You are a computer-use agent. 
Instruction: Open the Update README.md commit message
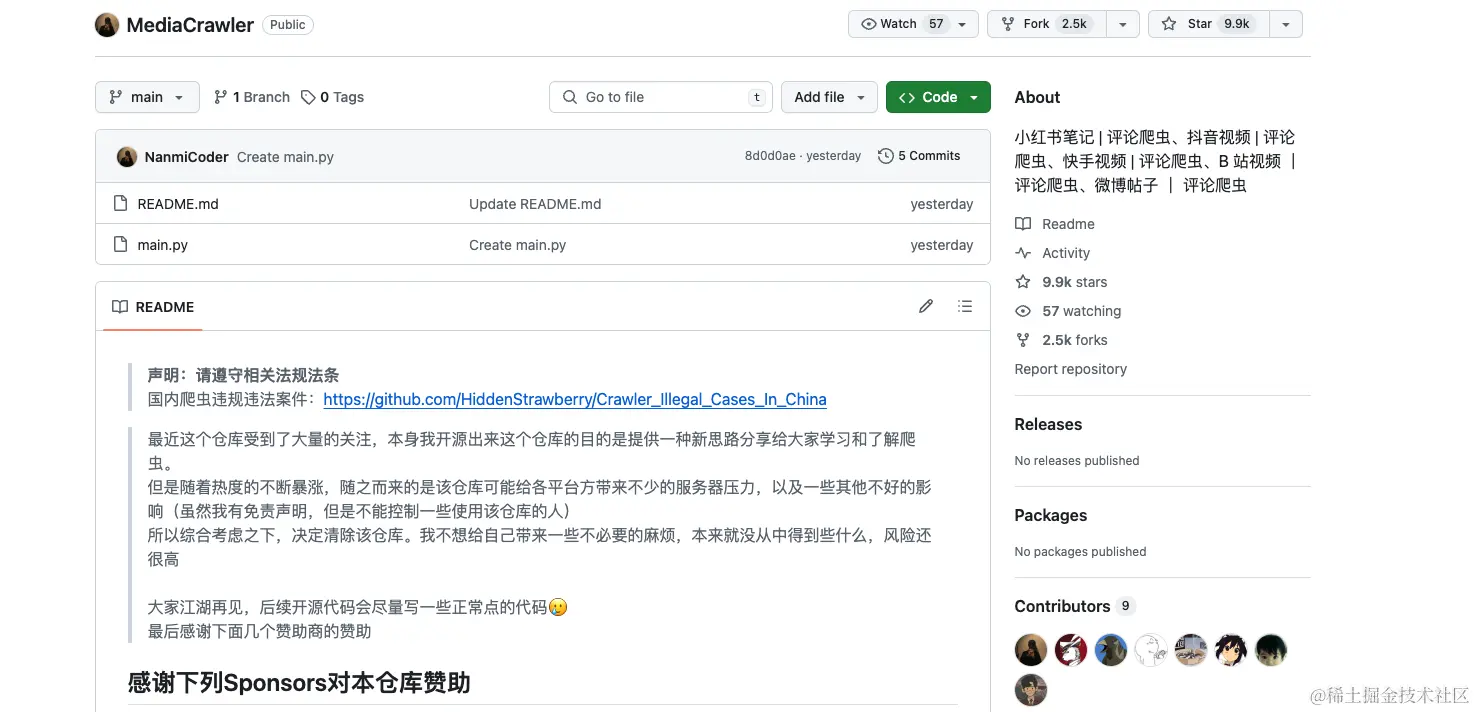tap(535, 204)
